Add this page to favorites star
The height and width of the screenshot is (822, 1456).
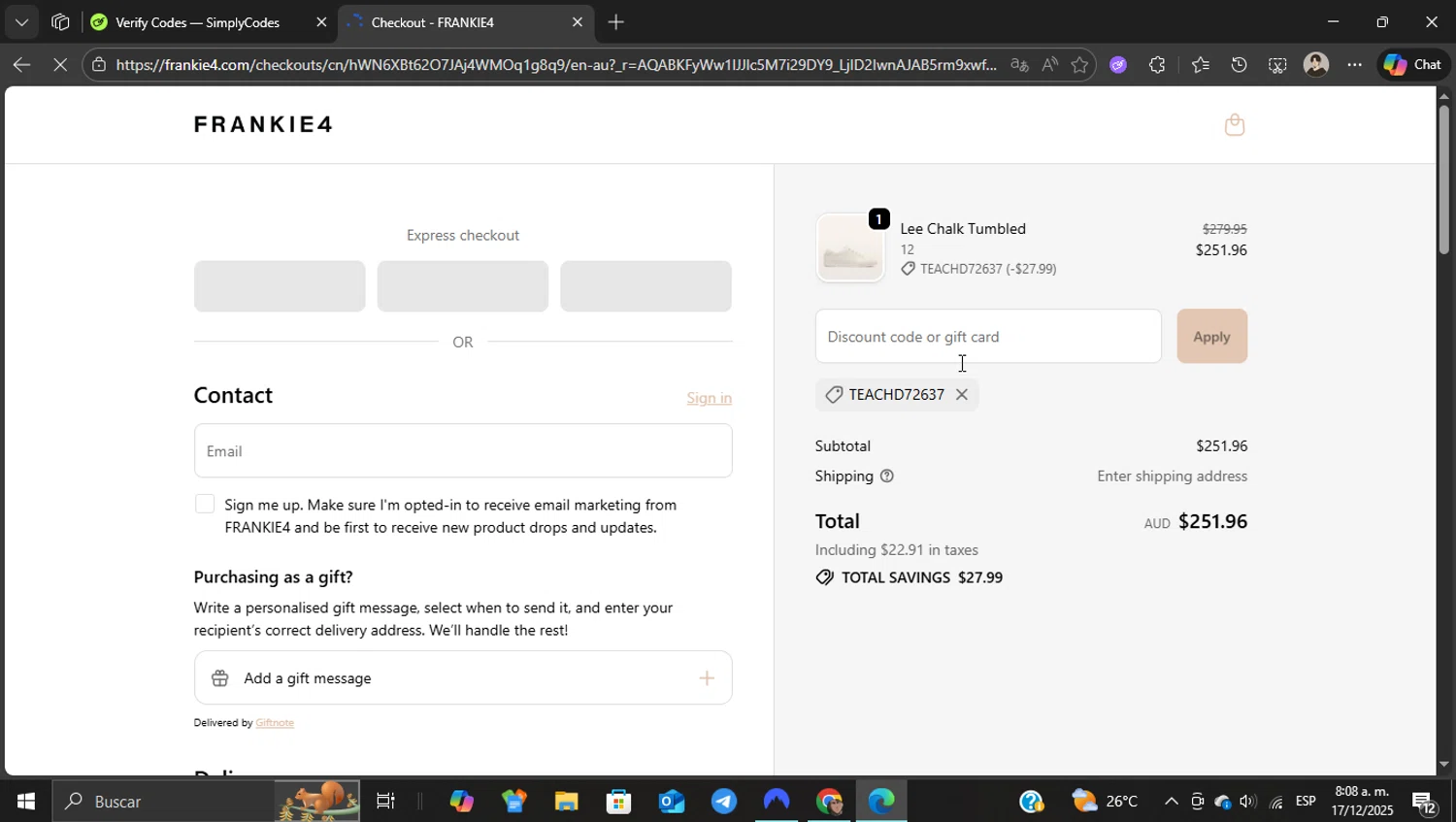[1079, 65]
